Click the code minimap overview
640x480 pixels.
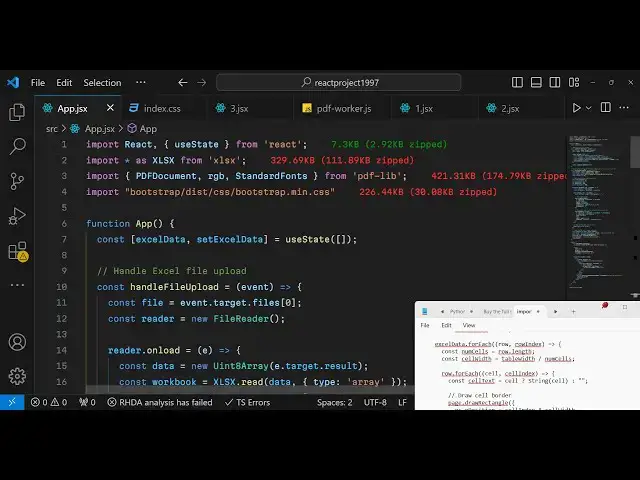point(597,212)
